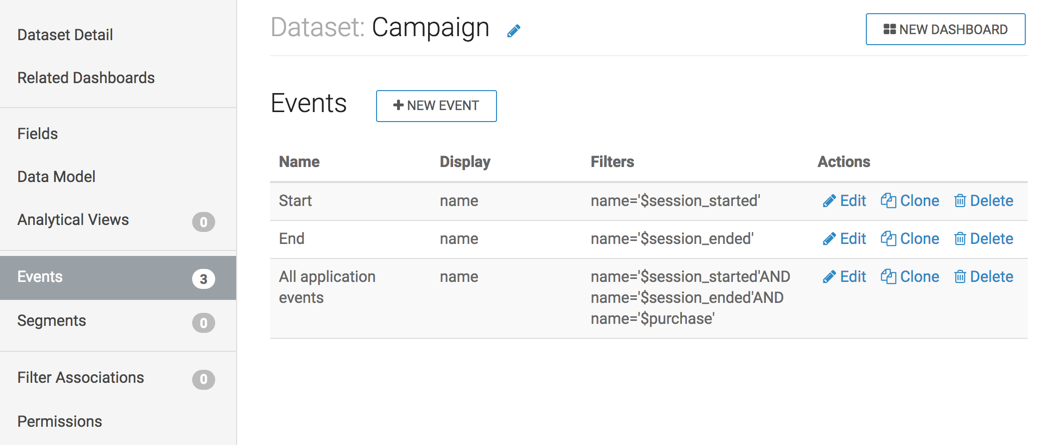Go to Related Dashboards
This screenshot has width=1056, height=445.
point(86,78)
